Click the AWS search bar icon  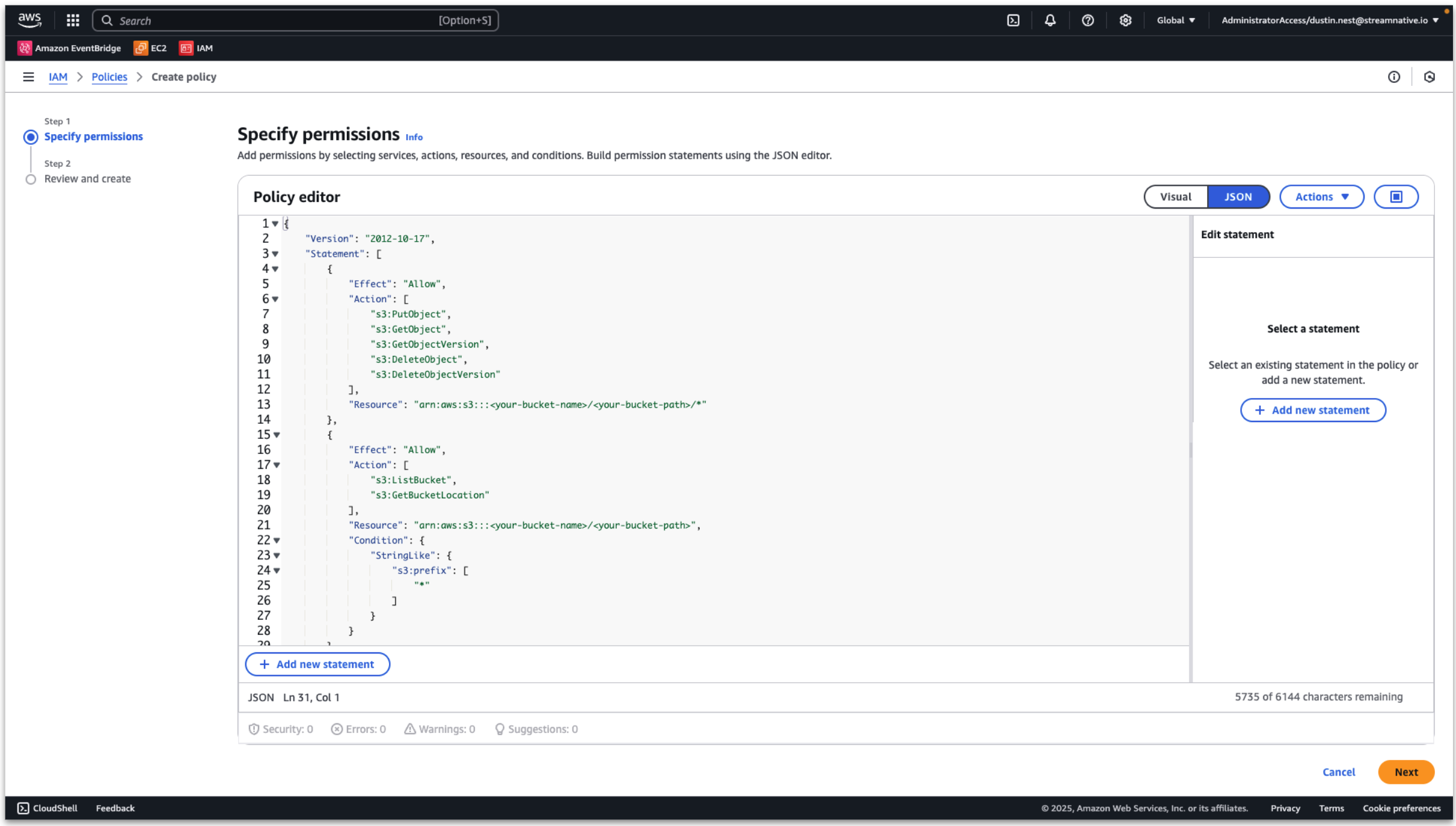[106, 20]
